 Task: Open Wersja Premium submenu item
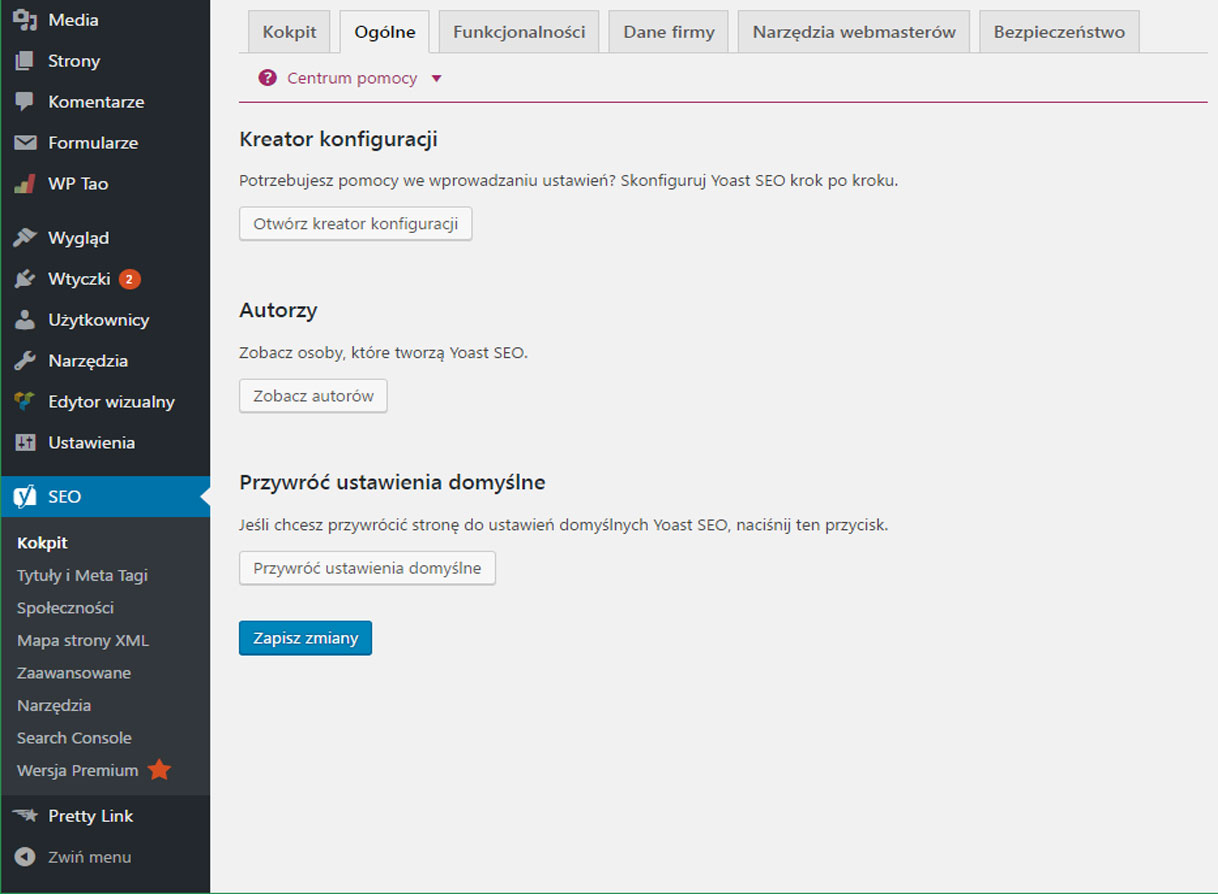[77, 770]
